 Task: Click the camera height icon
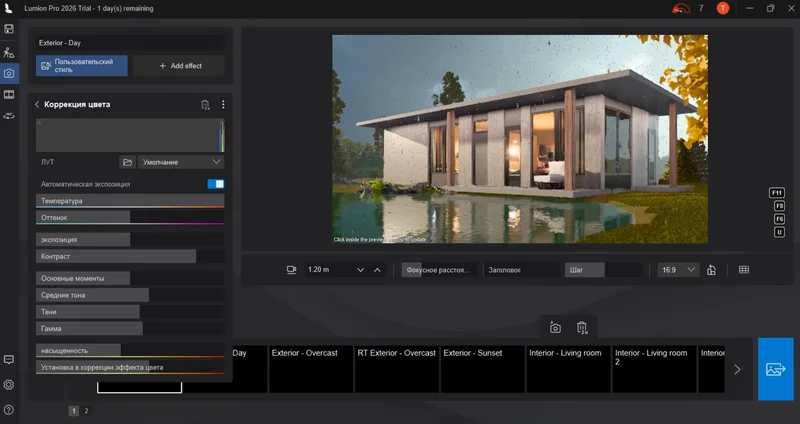[291, 270]
